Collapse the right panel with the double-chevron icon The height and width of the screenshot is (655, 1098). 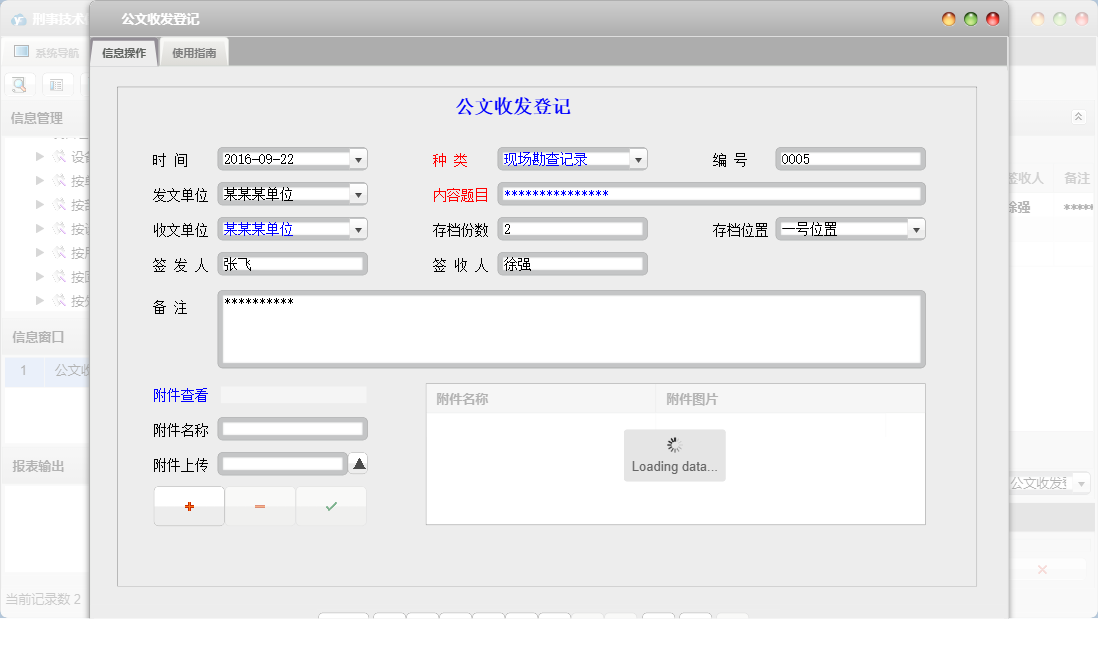[1078, 115]
